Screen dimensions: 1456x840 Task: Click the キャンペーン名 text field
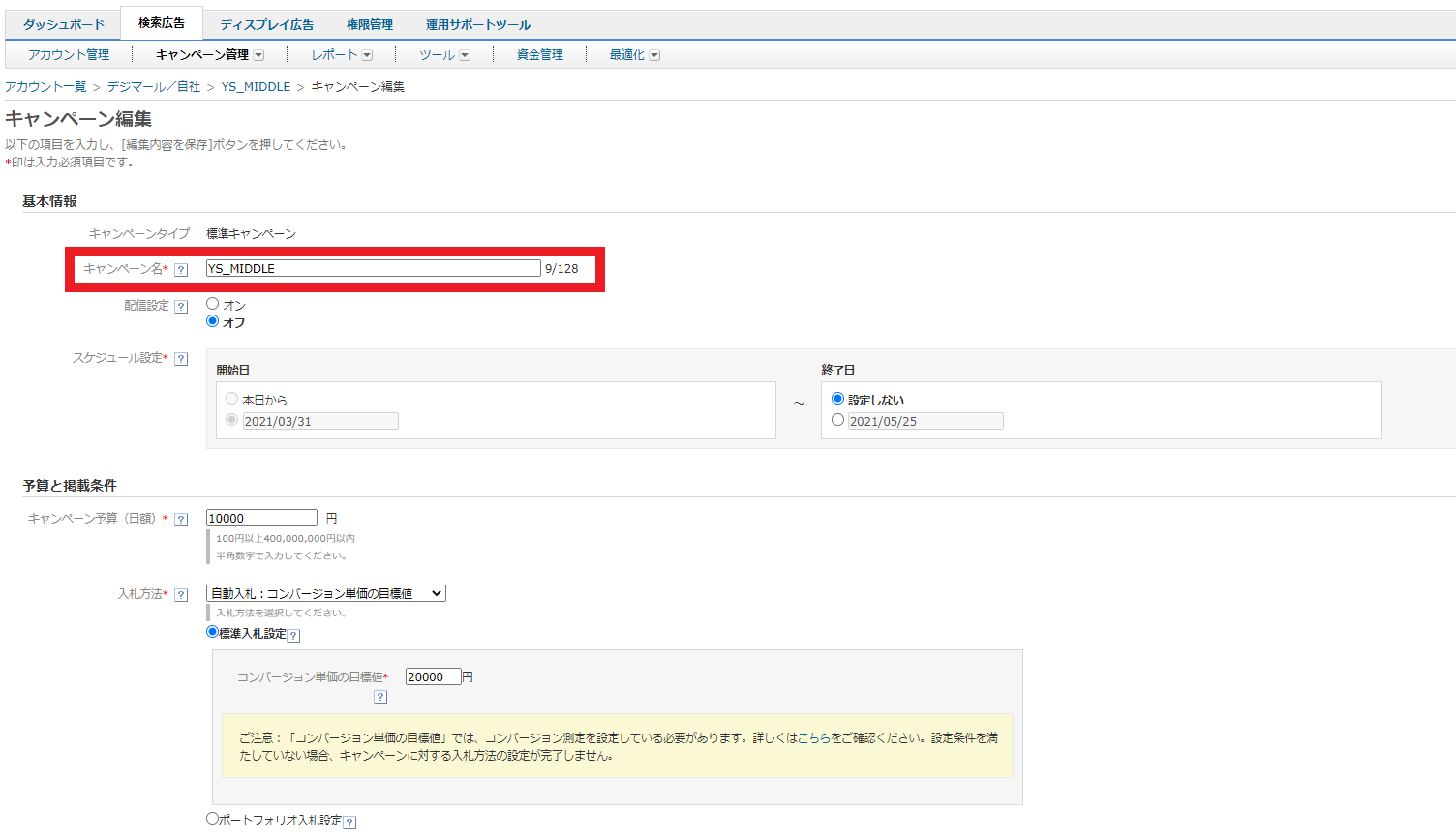click(374, 268)
